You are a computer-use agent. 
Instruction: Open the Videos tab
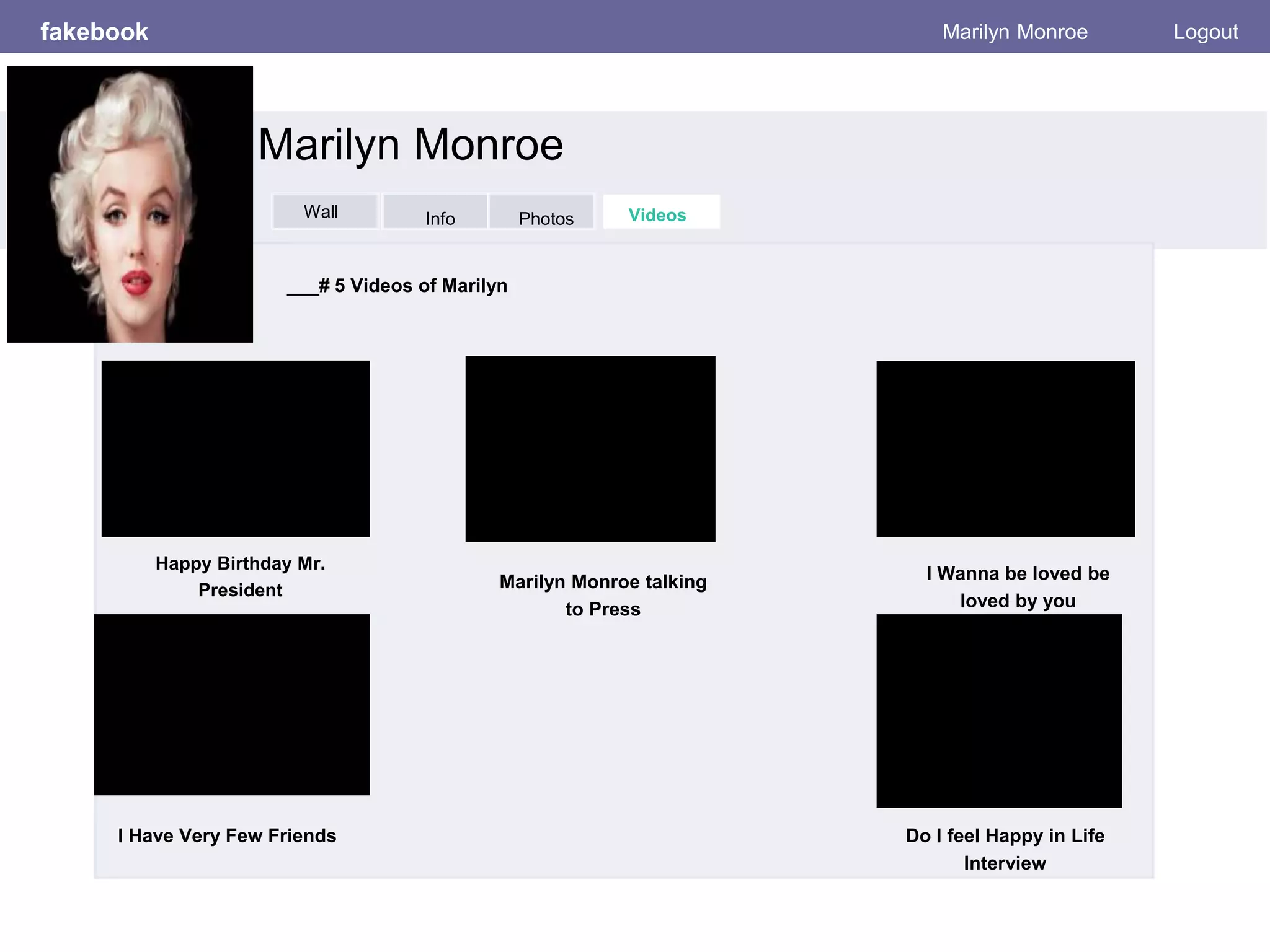(661, 212)
